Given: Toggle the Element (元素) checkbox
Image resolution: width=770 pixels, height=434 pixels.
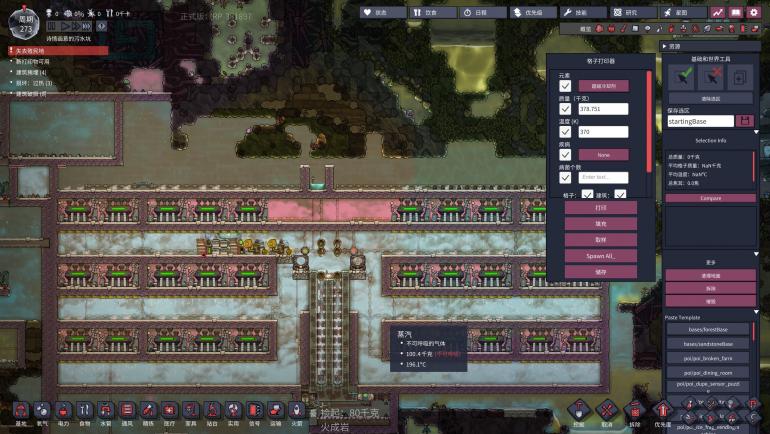Looking at the screenshot, I should (565, 86).
